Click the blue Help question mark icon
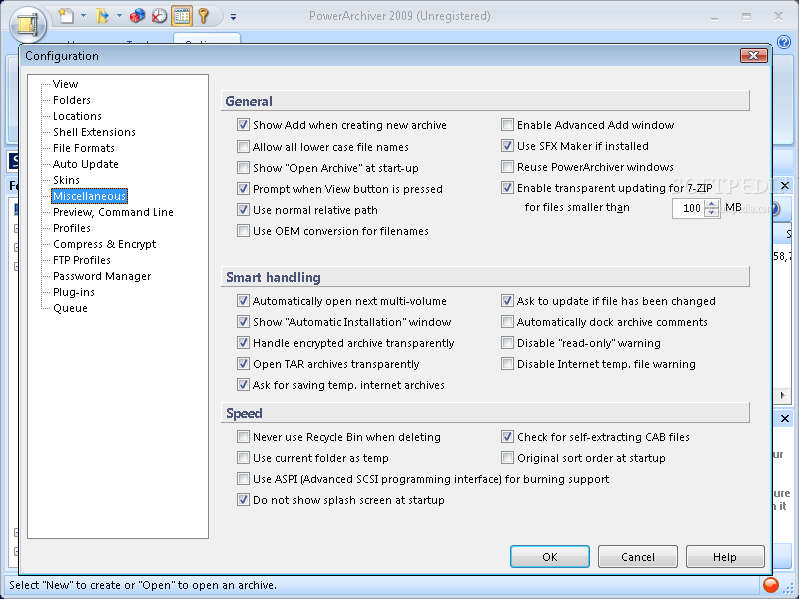This screenshot has height=599, width=799. coord(784,42)
